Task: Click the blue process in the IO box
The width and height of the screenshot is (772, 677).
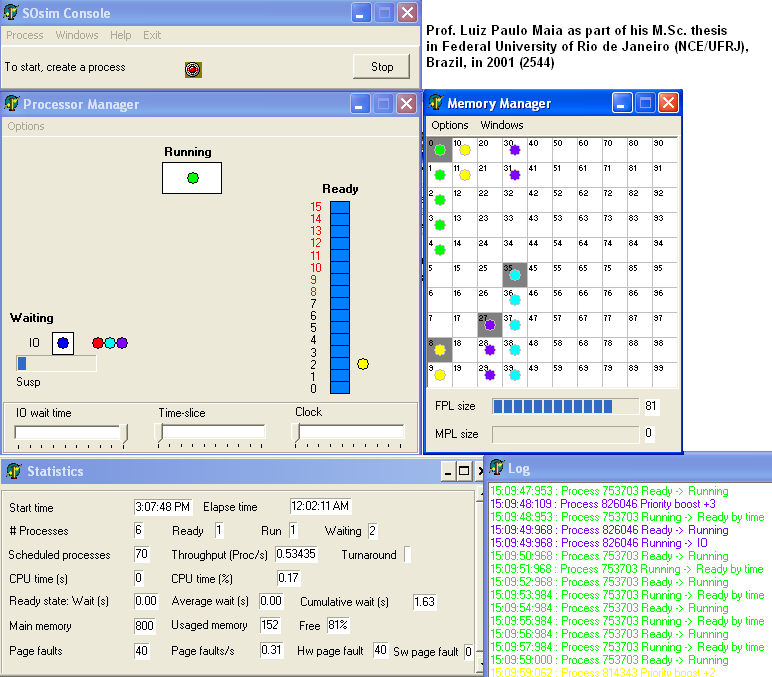Action: pos(63,343)
